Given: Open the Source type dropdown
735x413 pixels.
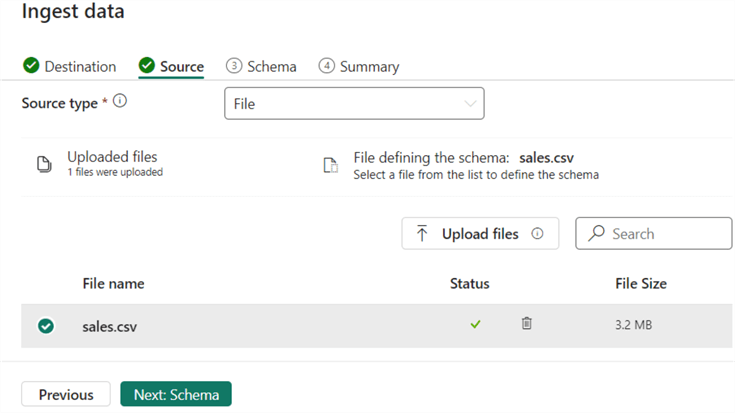Looking at the screenshot, I should pyautogui.click(x=354, y=103).
